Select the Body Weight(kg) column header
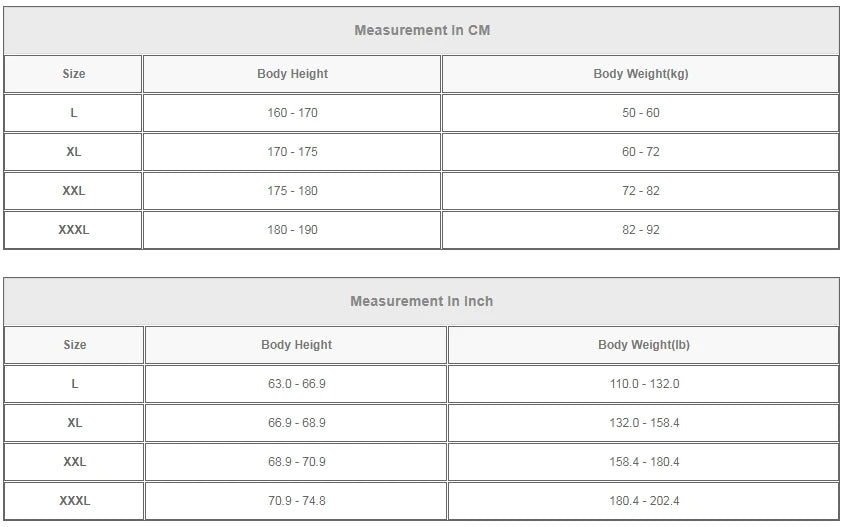This screenshot has height=527, width=842. coord(641,74)
